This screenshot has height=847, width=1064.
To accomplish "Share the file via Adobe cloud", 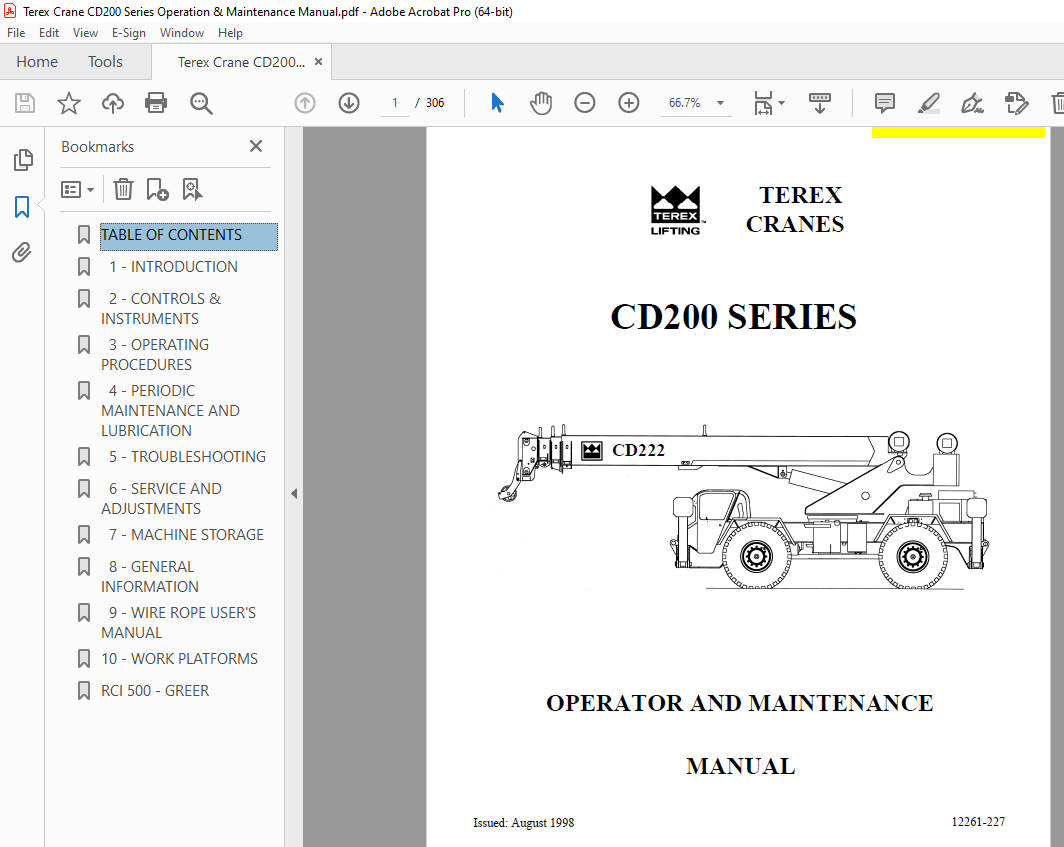I will click(112, 103).
